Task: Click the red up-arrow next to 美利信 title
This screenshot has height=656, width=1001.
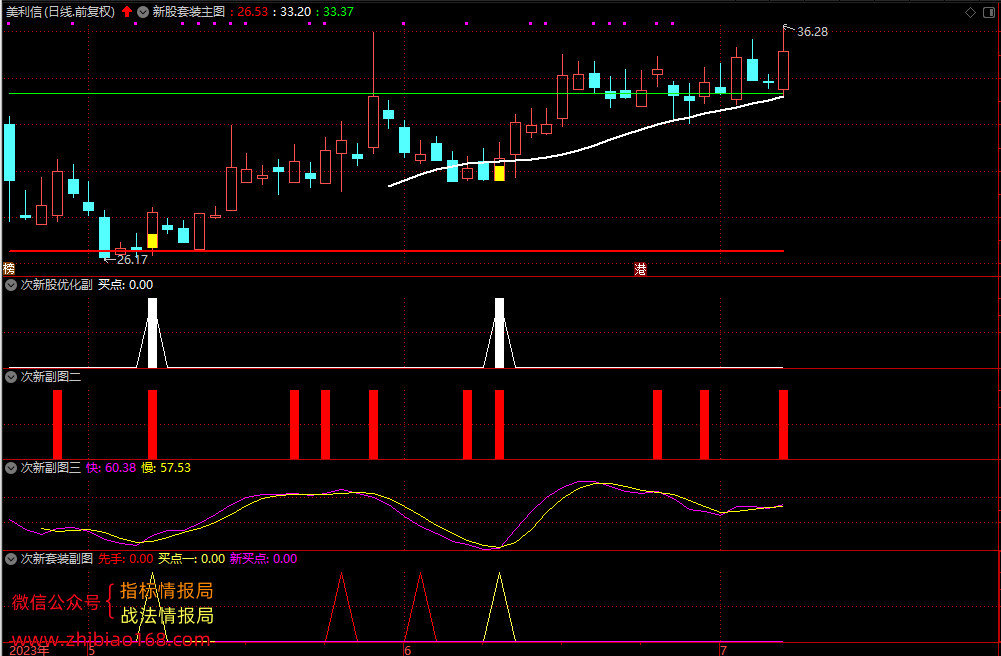Action: tap(127, 11)
